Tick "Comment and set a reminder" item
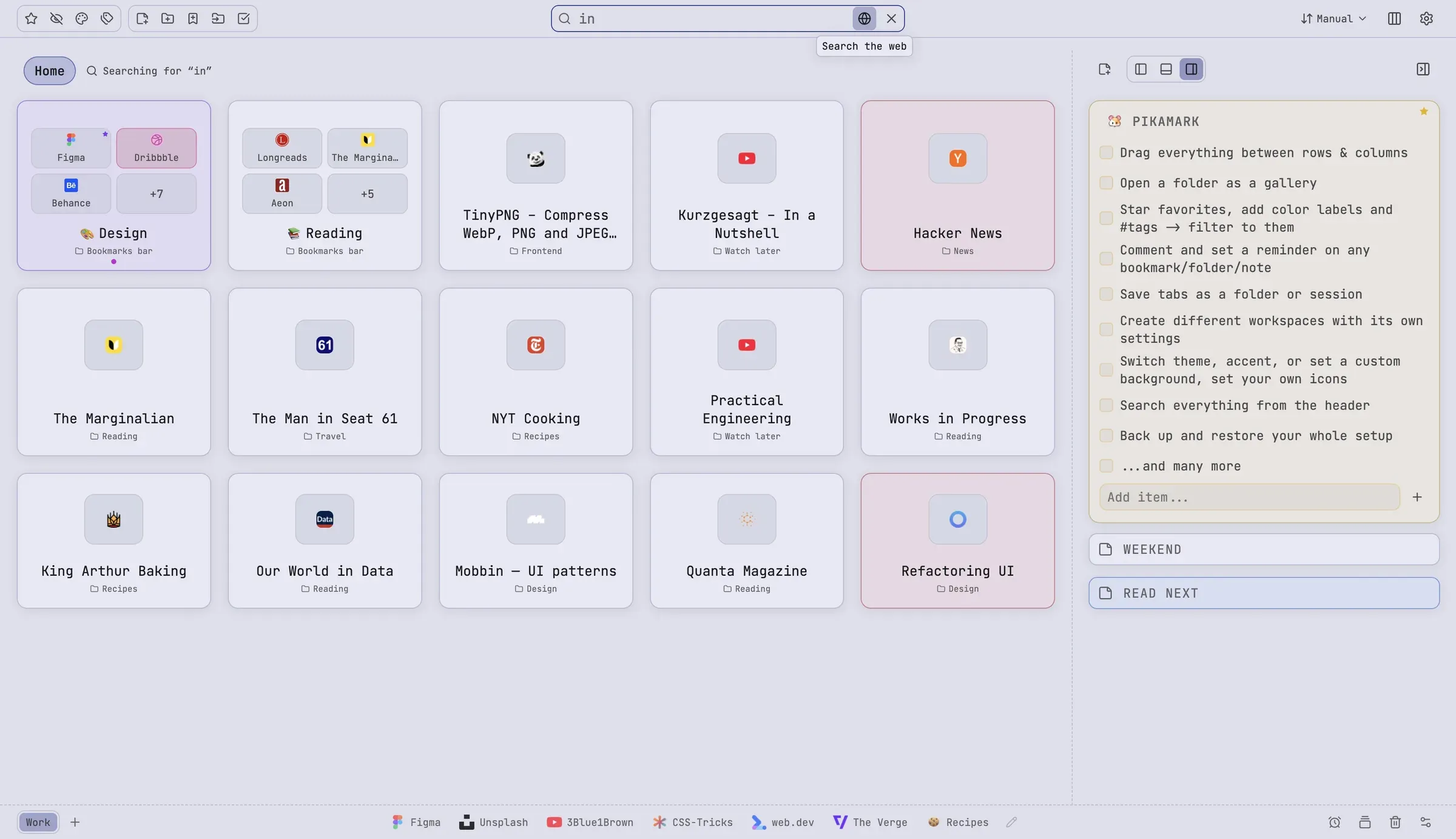The image size is (1456, 839). point(1107,258)
